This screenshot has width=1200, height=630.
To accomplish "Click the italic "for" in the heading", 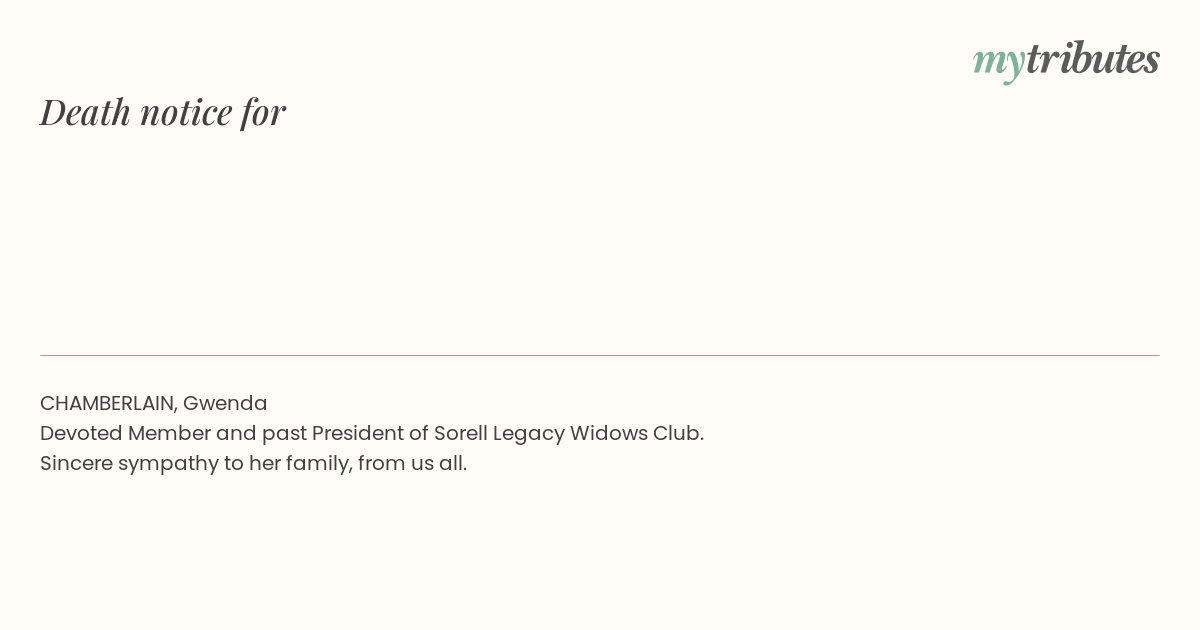I will 263,112.
